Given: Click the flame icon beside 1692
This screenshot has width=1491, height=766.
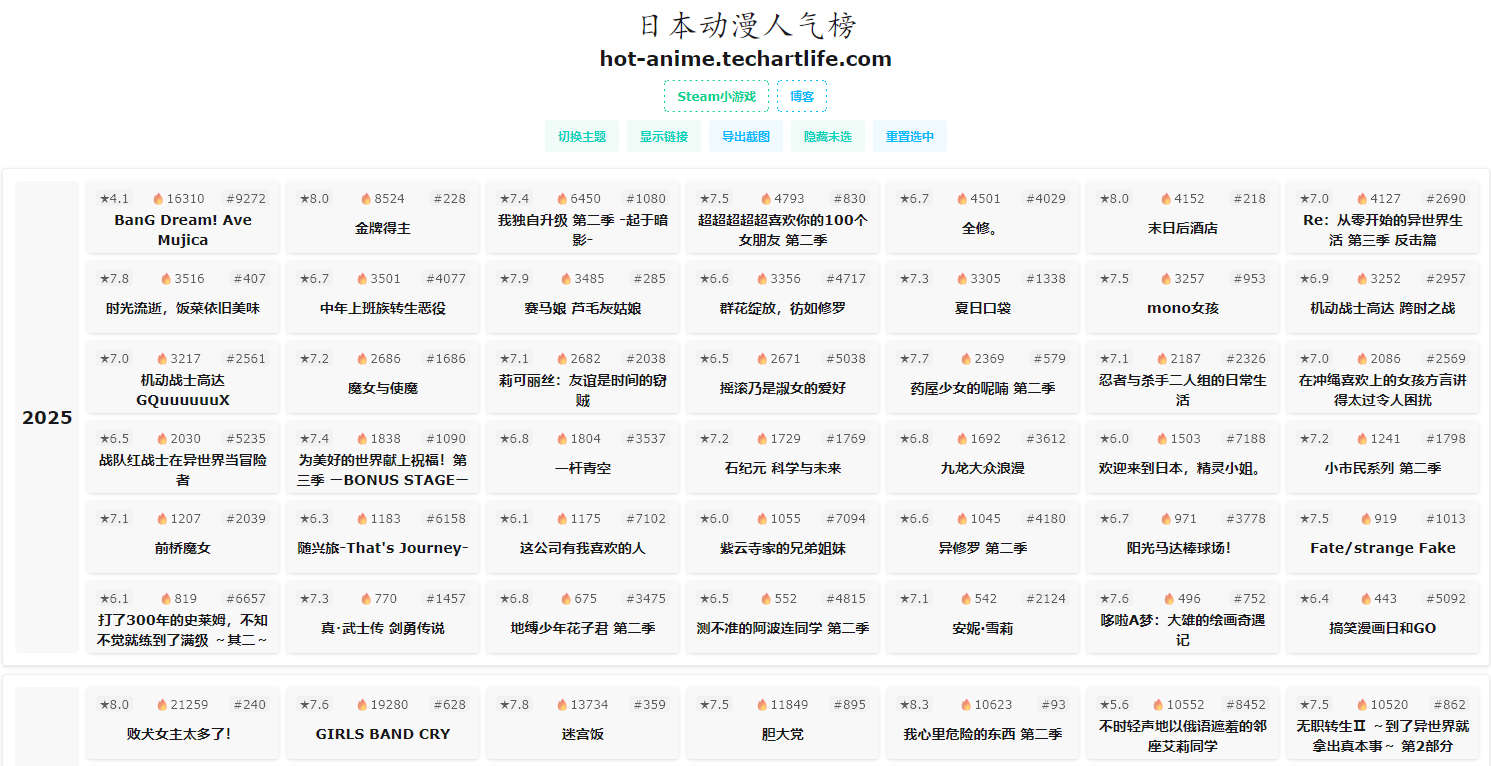Looking at the screenshot, I should click(x=962, y=439).
